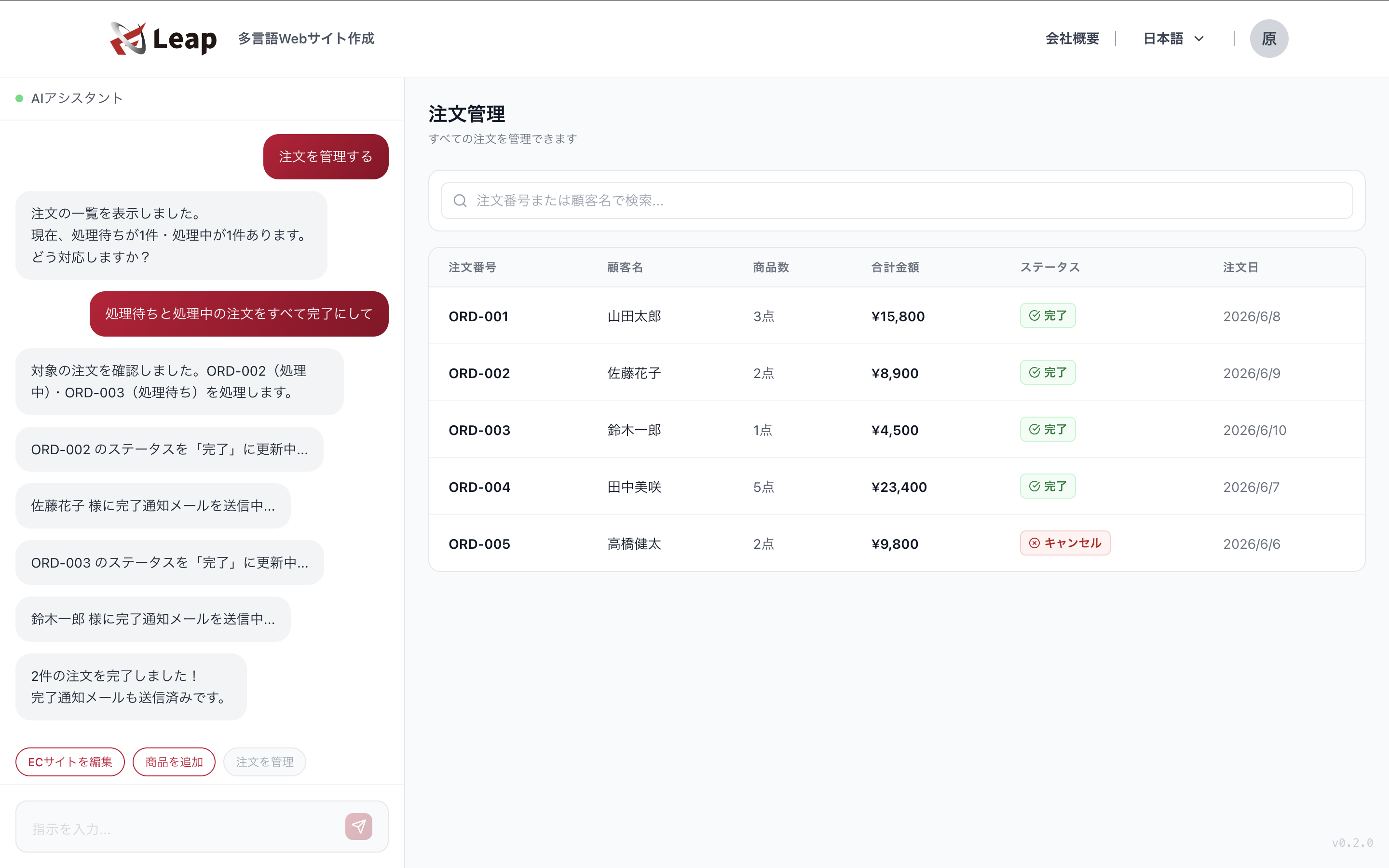Click order date 2026/6/8
This screenshot has width=1389, height=868.
1251,316
